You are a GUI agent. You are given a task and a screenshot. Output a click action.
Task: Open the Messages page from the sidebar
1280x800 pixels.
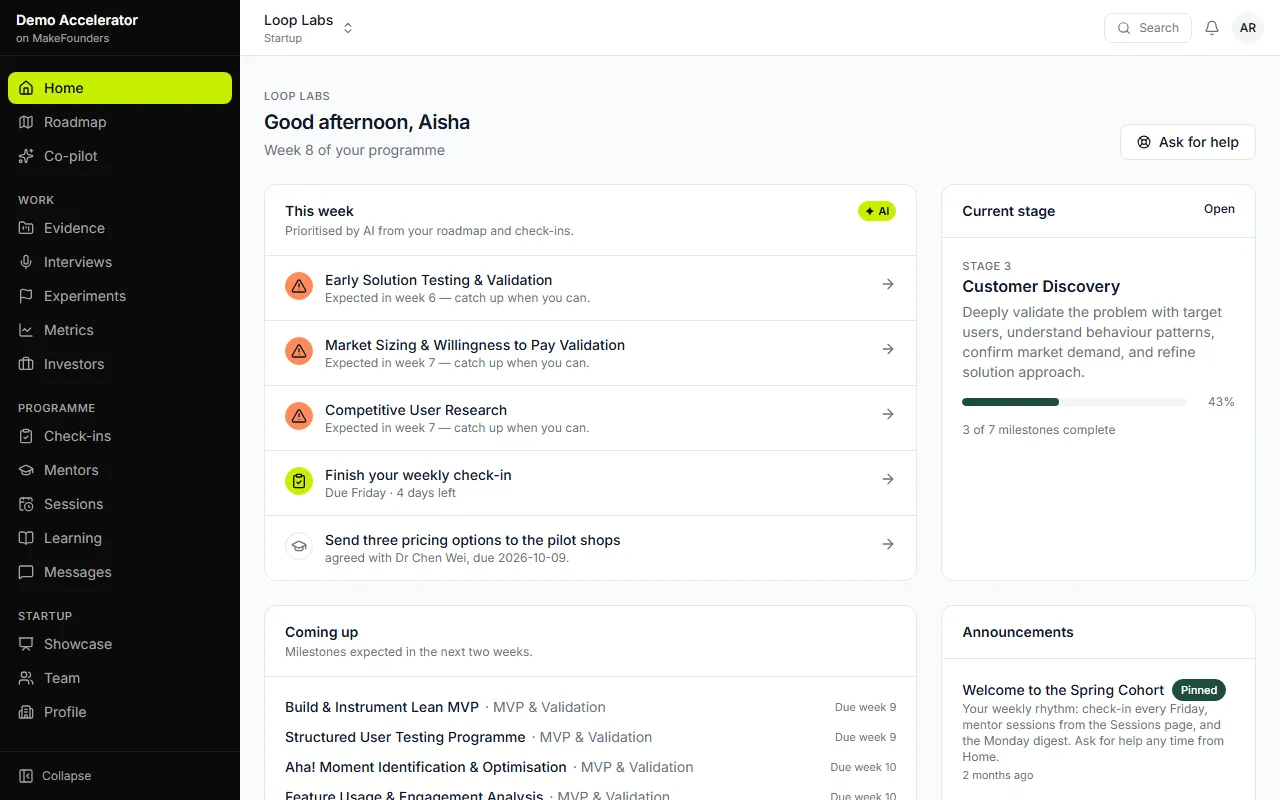[x=120, y=572]
